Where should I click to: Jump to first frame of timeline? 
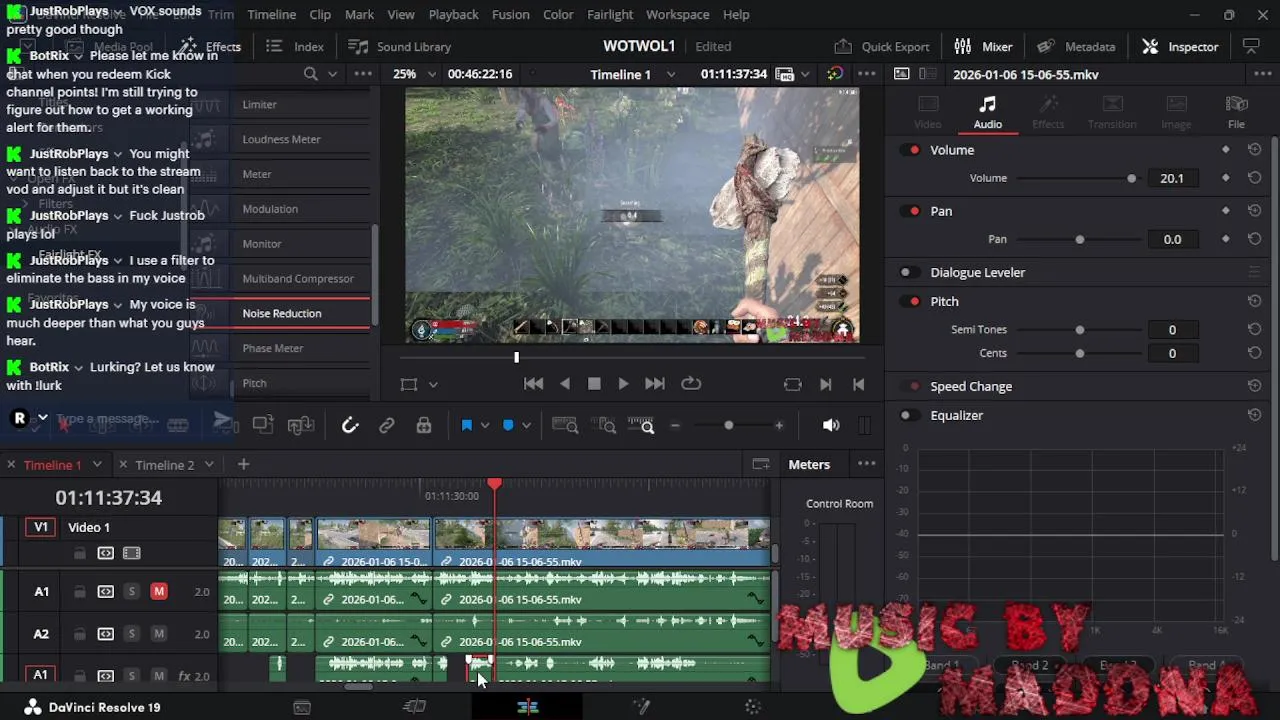coord(534,384)
